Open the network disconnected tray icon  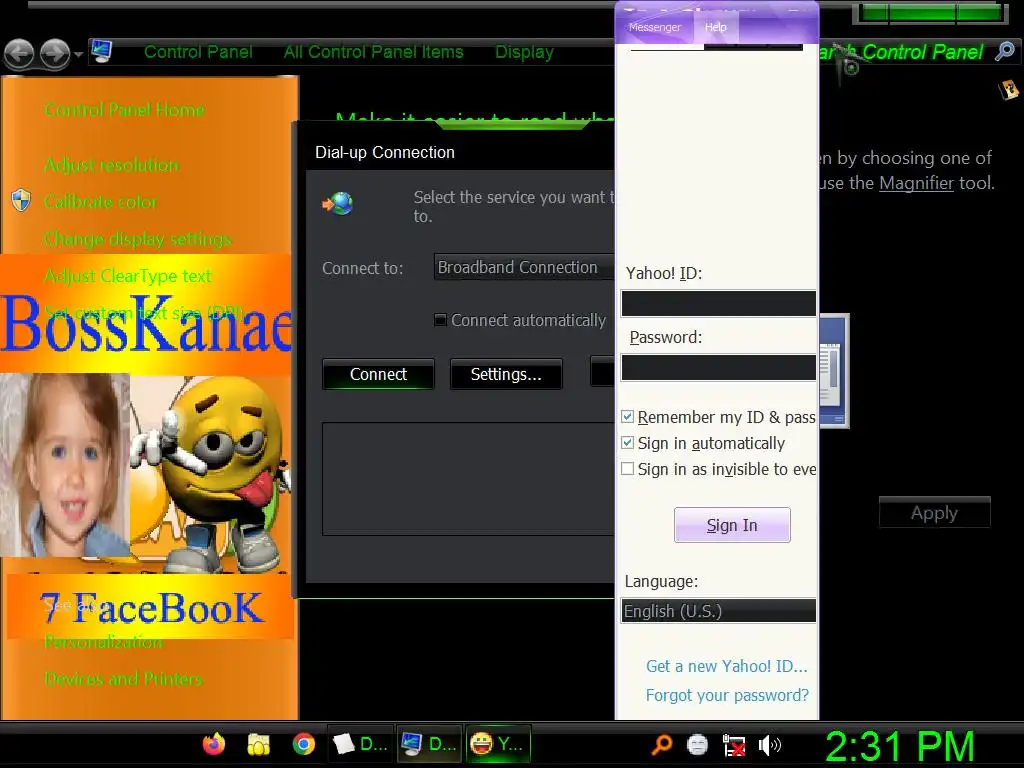[734, 745]
